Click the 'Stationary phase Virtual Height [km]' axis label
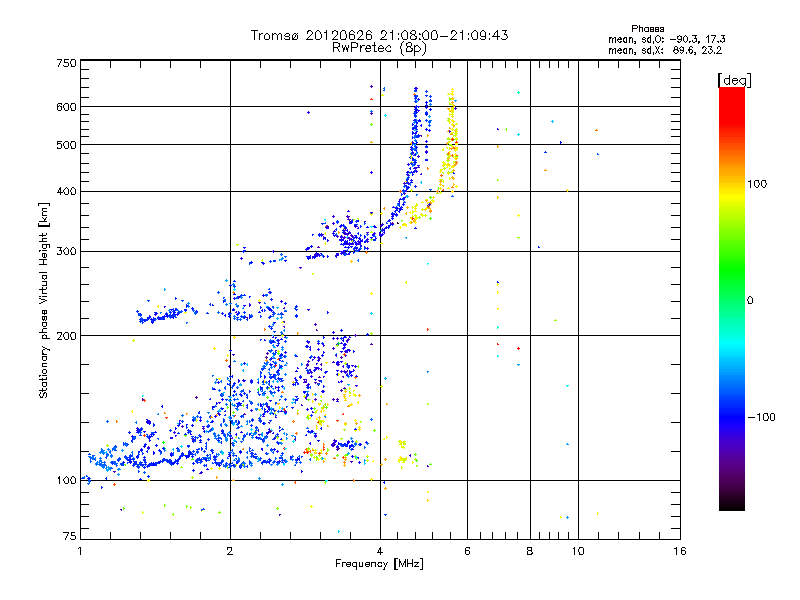This screenshot has height=600, width=800. 44,301
